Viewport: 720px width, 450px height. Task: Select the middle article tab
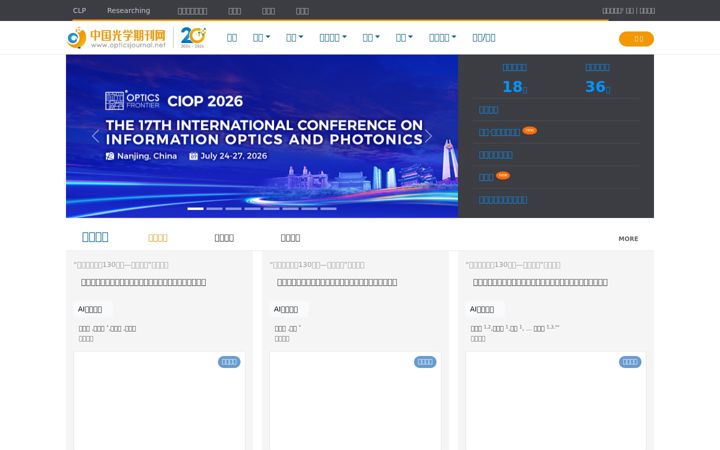[x=224, y=238]
